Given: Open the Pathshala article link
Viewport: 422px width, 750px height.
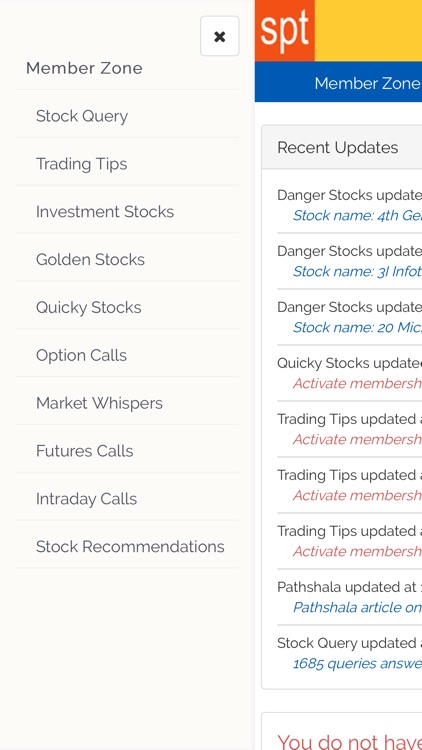Looking at the screenshot, I should click(x=357, y=607).
